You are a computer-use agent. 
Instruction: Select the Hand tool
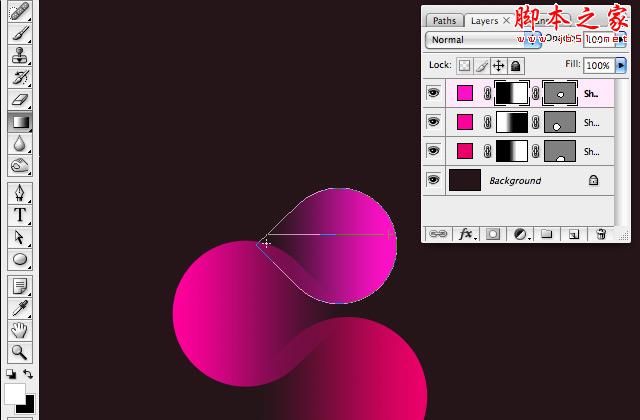point(20,330)
